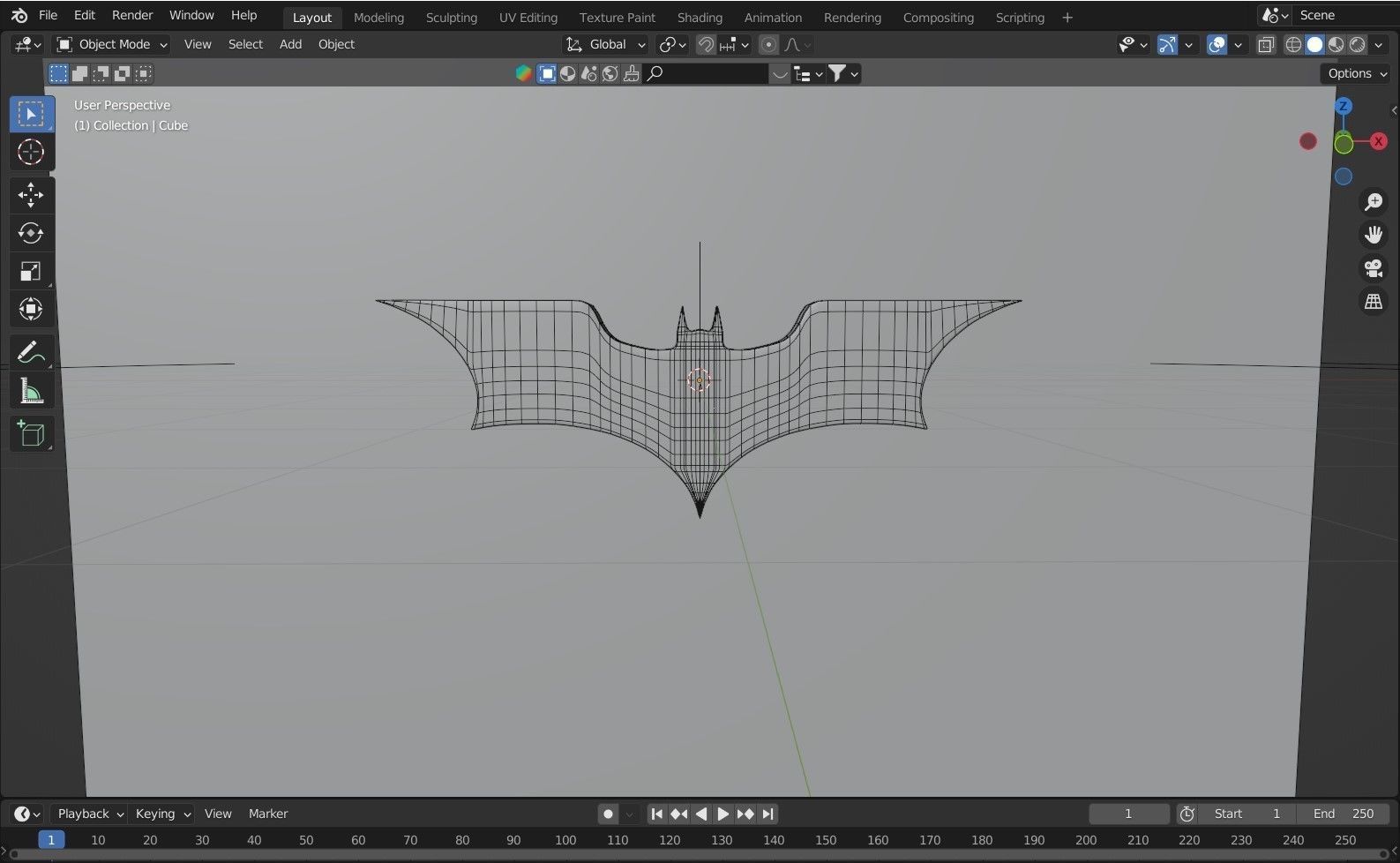The image size is (1400, 863).
Task: Click the red X axis gizmo
Action: pos(1378,141)
